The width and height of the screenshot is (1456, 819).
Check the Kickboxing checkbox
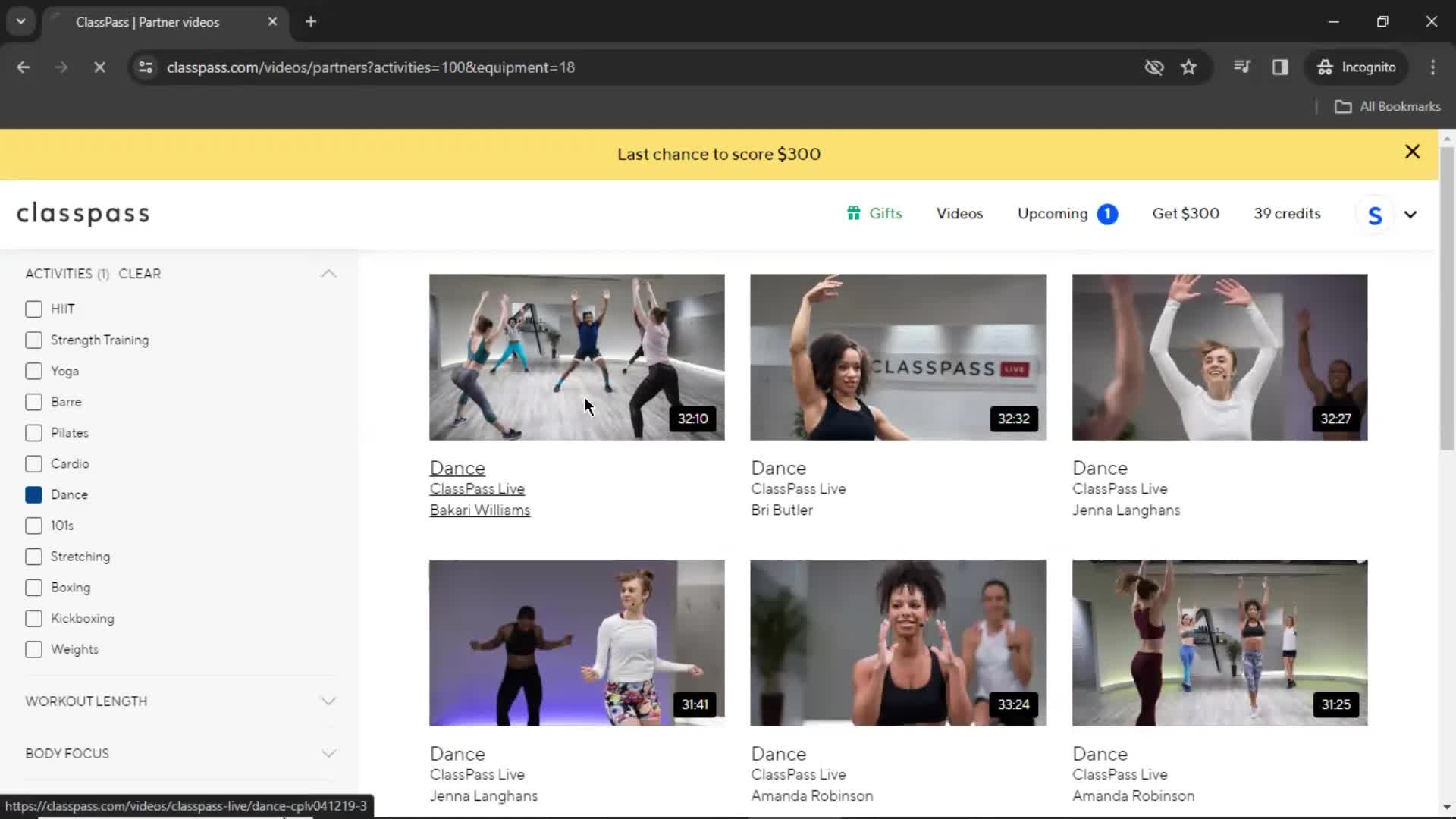click(x=33, y=619)
